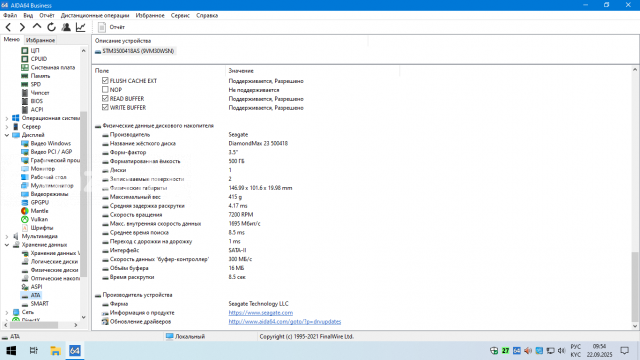Select GPGPU tree item
The width and height of the screenshot is (640, 360).
point(40,202)
